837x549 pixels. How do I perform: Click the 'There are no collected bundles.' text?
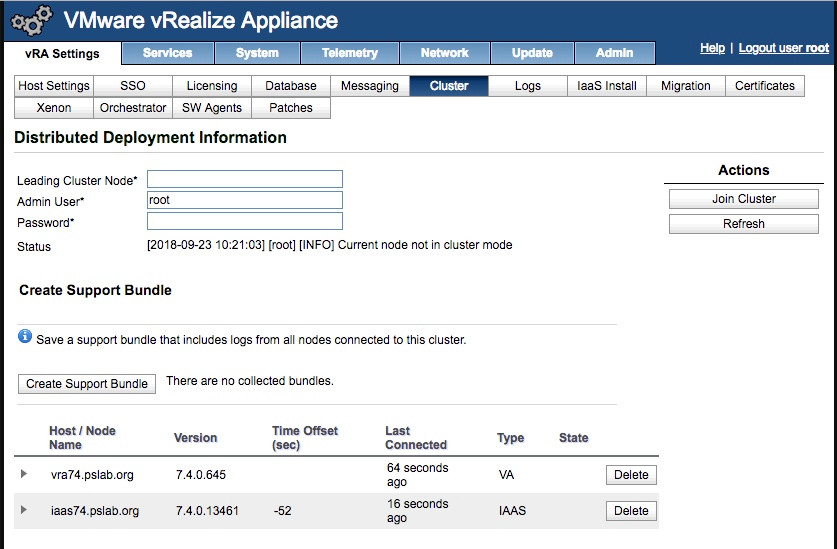pyautogui.click(x=250, y=381)
